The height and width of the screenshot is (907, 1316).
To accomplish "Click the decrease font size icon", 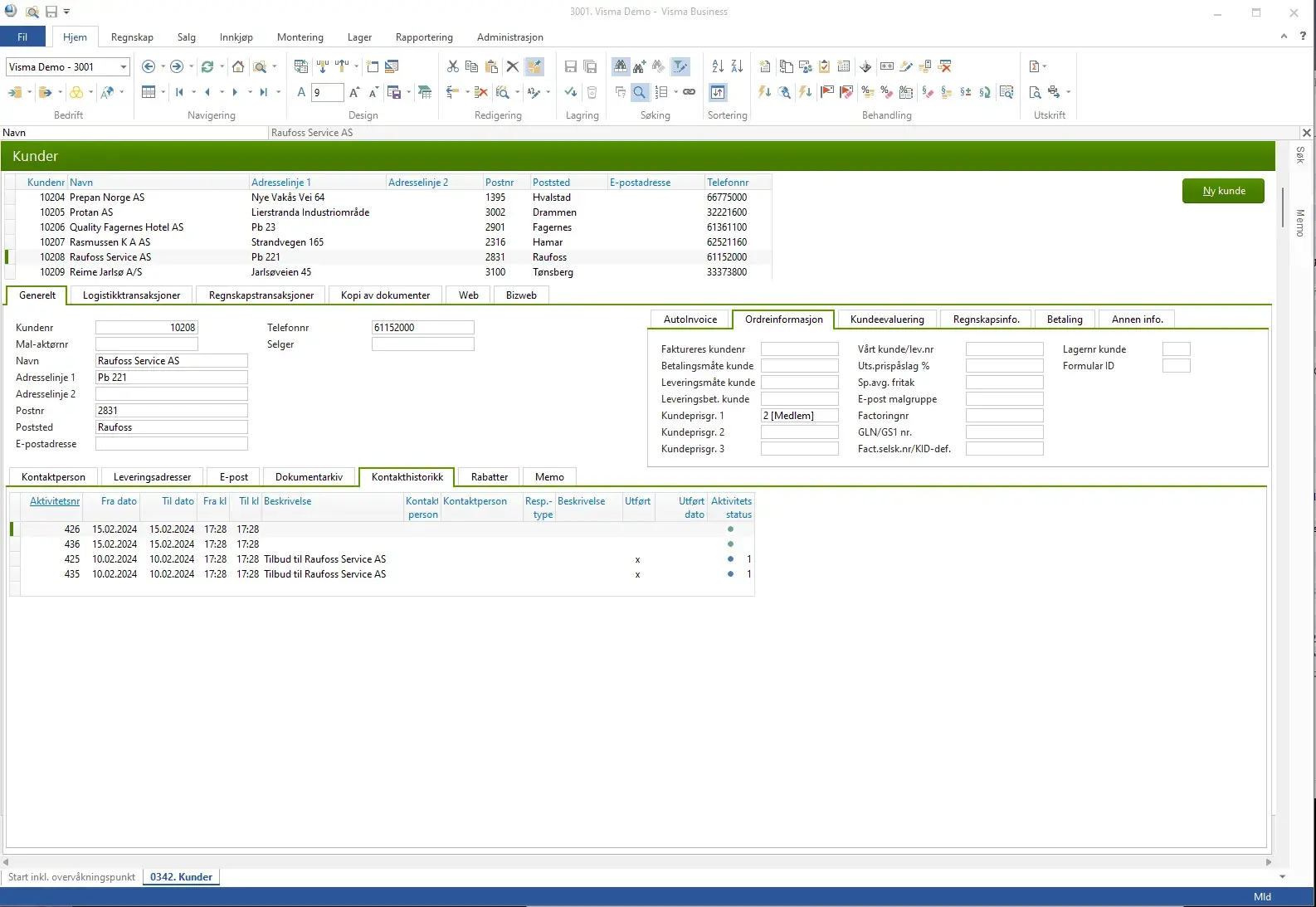I will (x=373, y=92).
